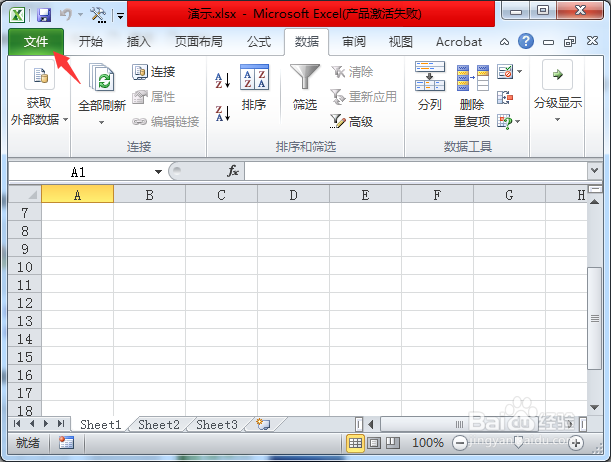Click the Data Validation icon

(x=505, y=72)
